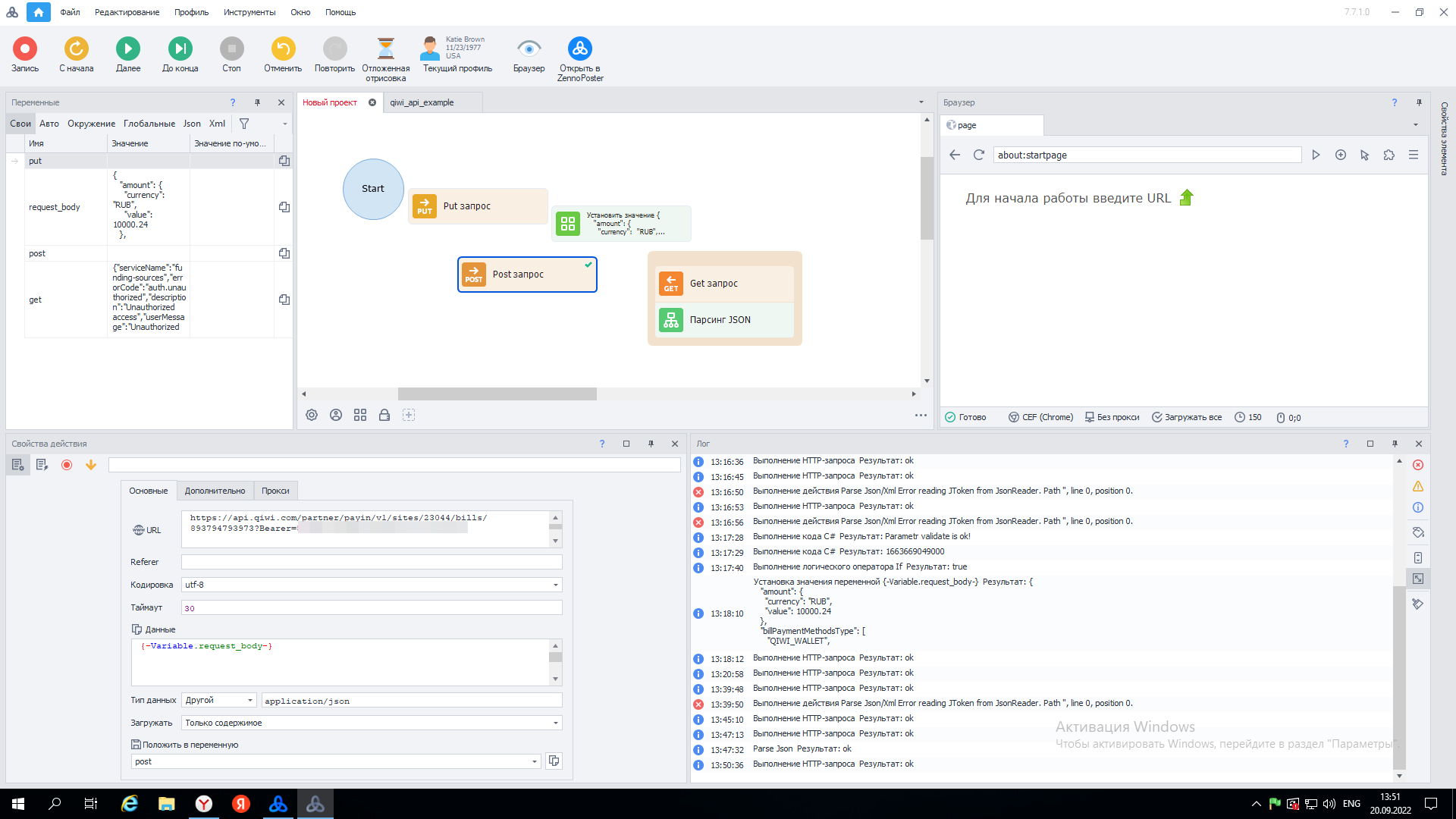The width and height of the screenshot is (1456, 819).
Task: Open the home button in the title bar
Action: click(39, 12)
